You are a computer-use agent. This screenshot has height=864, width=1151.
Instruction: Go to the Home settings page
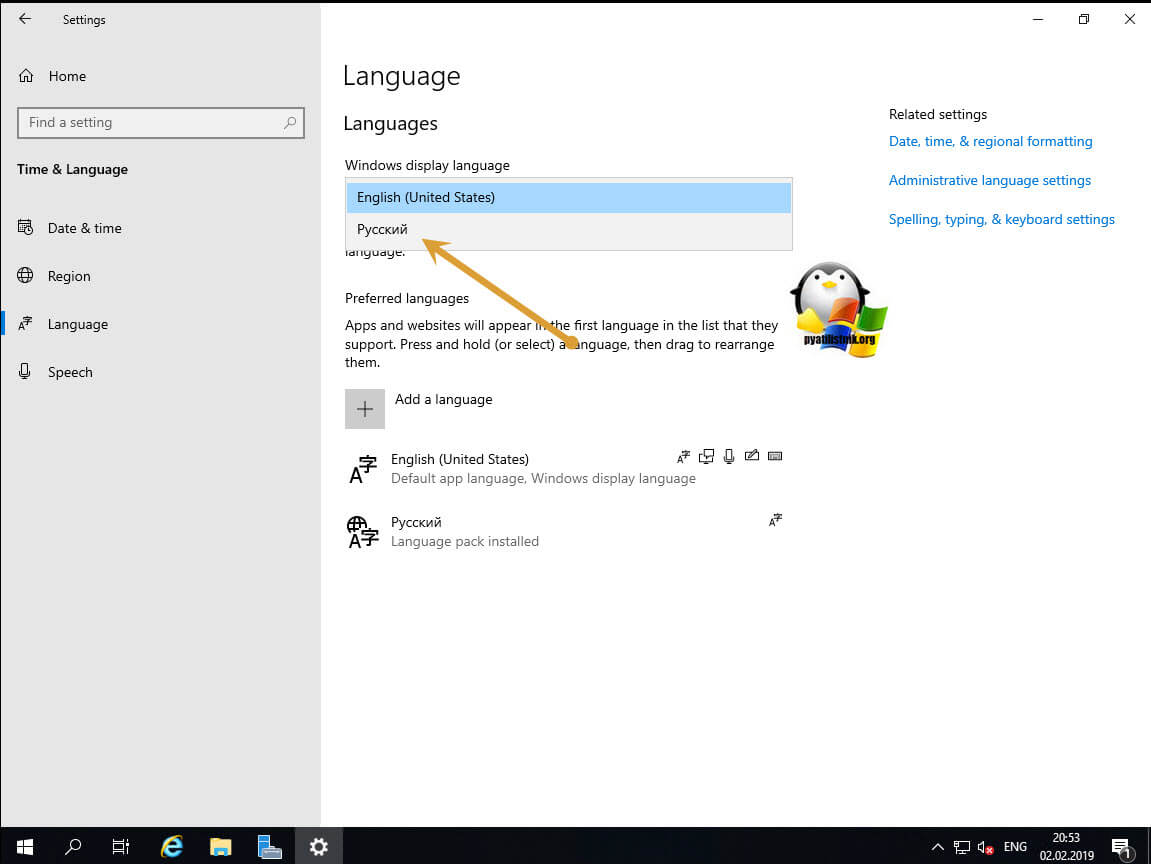[x=66, y=76]
